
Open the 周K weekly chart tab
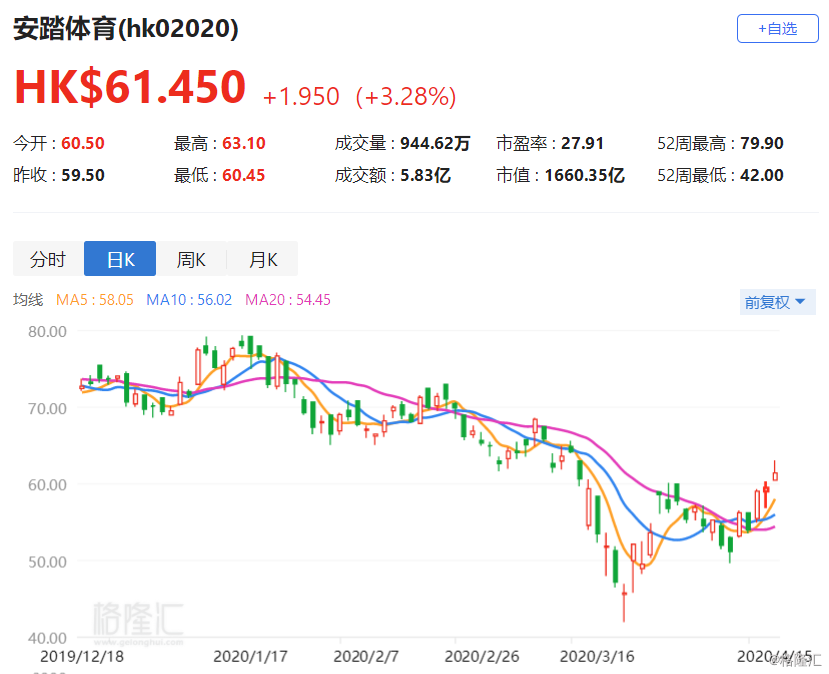tap(191, 259)
